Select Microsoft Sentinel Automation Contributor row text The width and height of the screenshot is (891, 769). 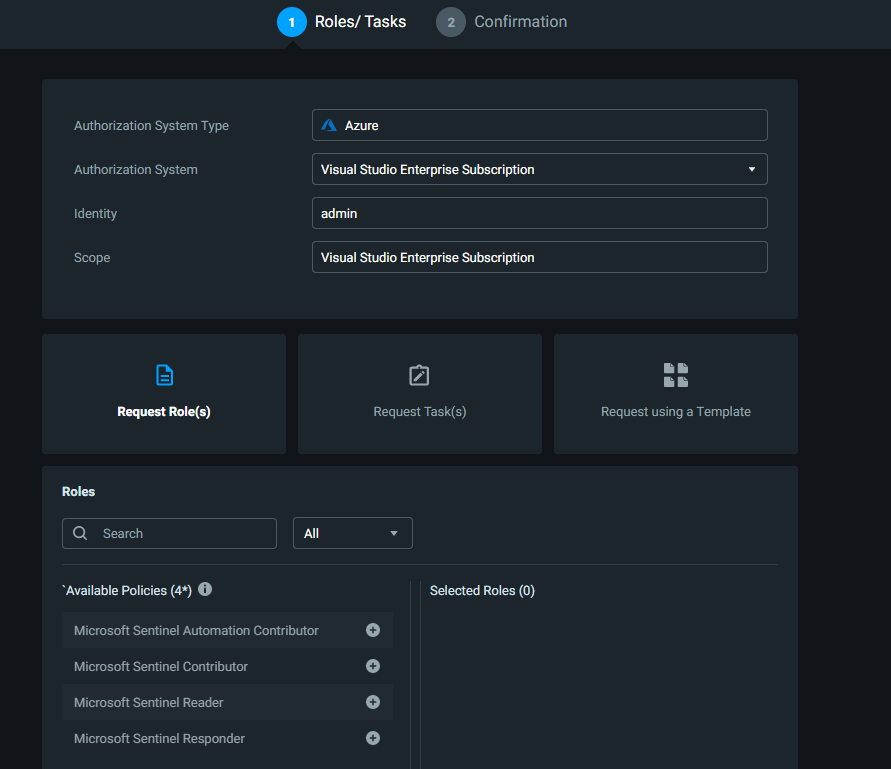coord(196,630)
